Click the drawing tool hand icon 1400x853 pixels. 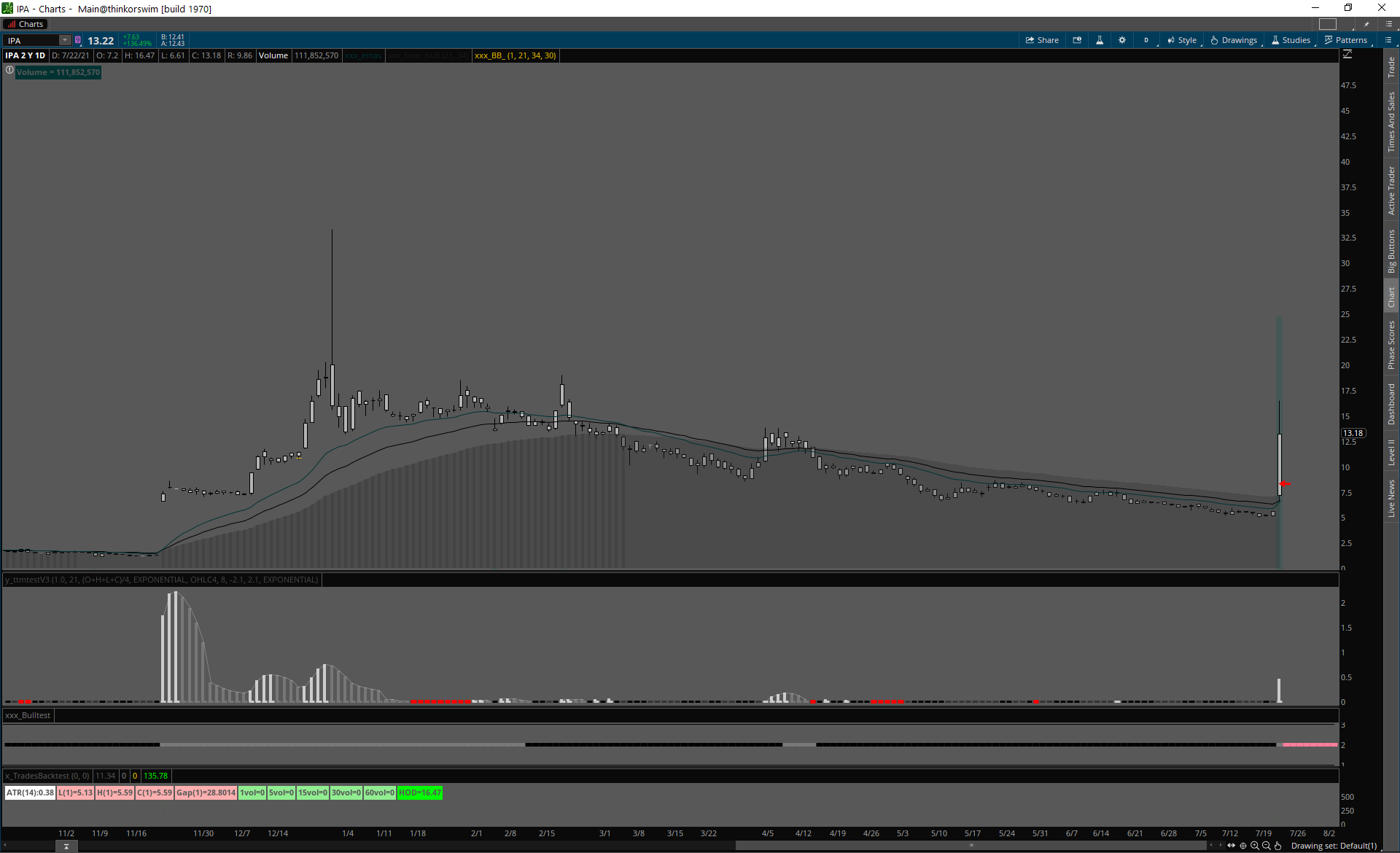1278,846
